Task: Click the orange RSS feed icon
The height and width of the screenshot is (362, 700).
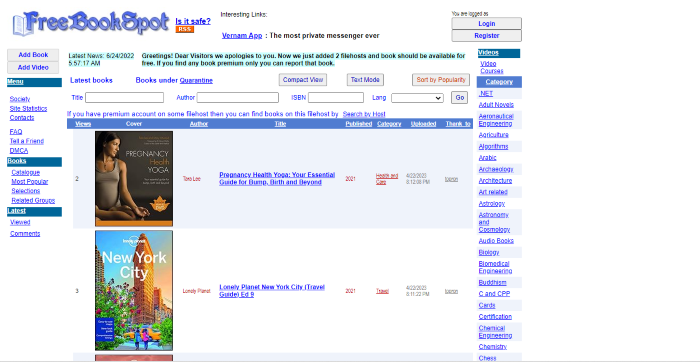Action: [184, 29]
